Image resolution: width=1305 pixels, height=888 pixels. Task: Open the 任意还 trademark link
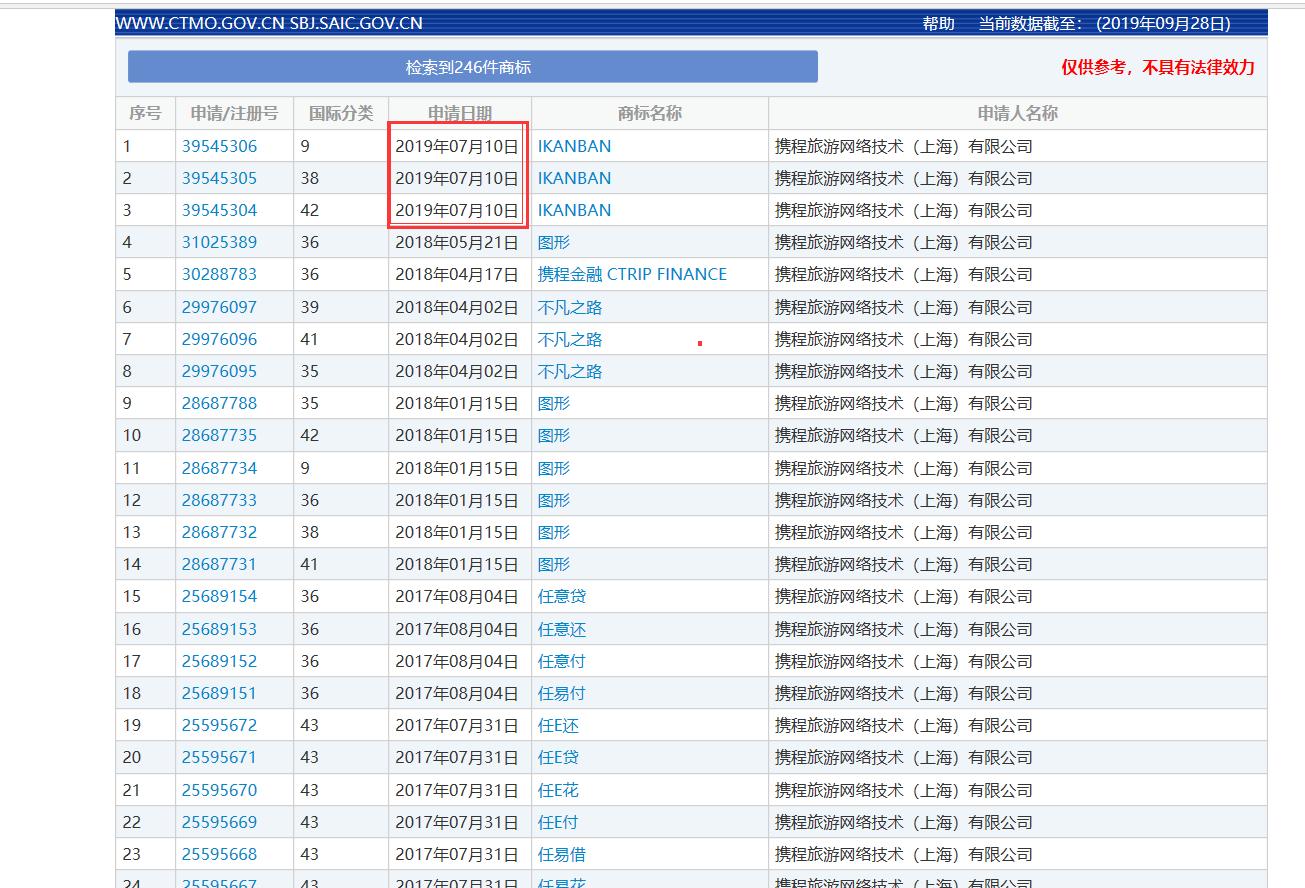[562, 629]
